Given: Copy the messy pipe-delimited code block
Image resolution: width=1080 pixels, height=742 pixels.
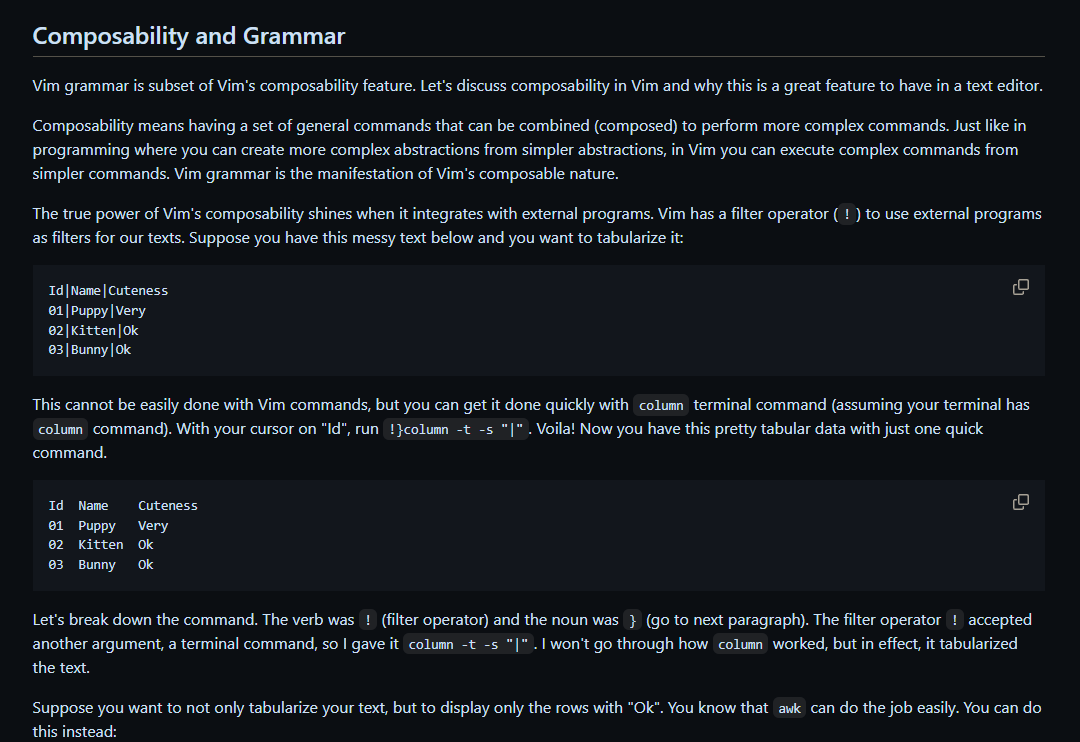Looking at the screenshot, I should click(1020, 287).
